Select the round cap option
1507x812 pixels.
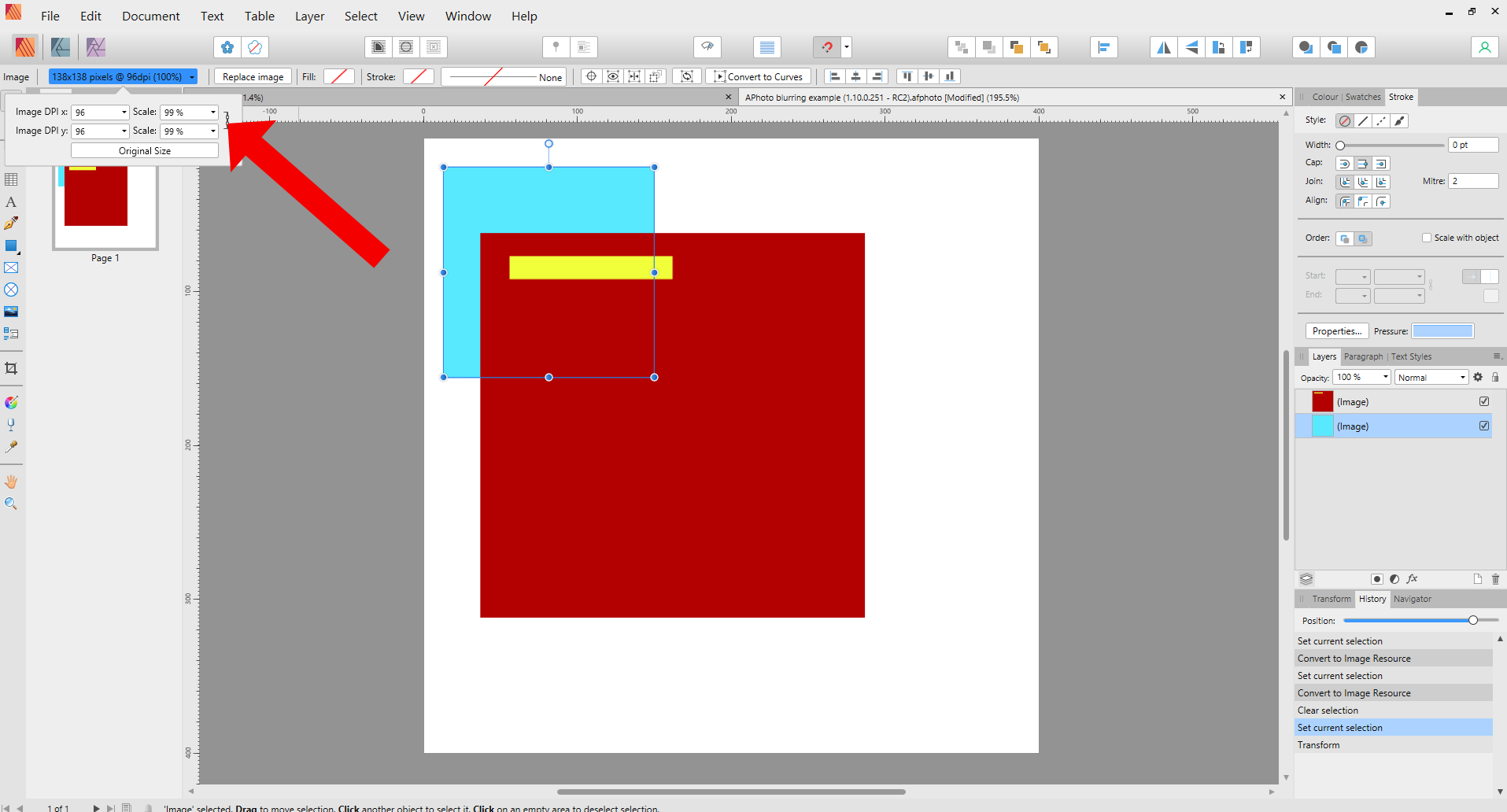point(1345,164)
